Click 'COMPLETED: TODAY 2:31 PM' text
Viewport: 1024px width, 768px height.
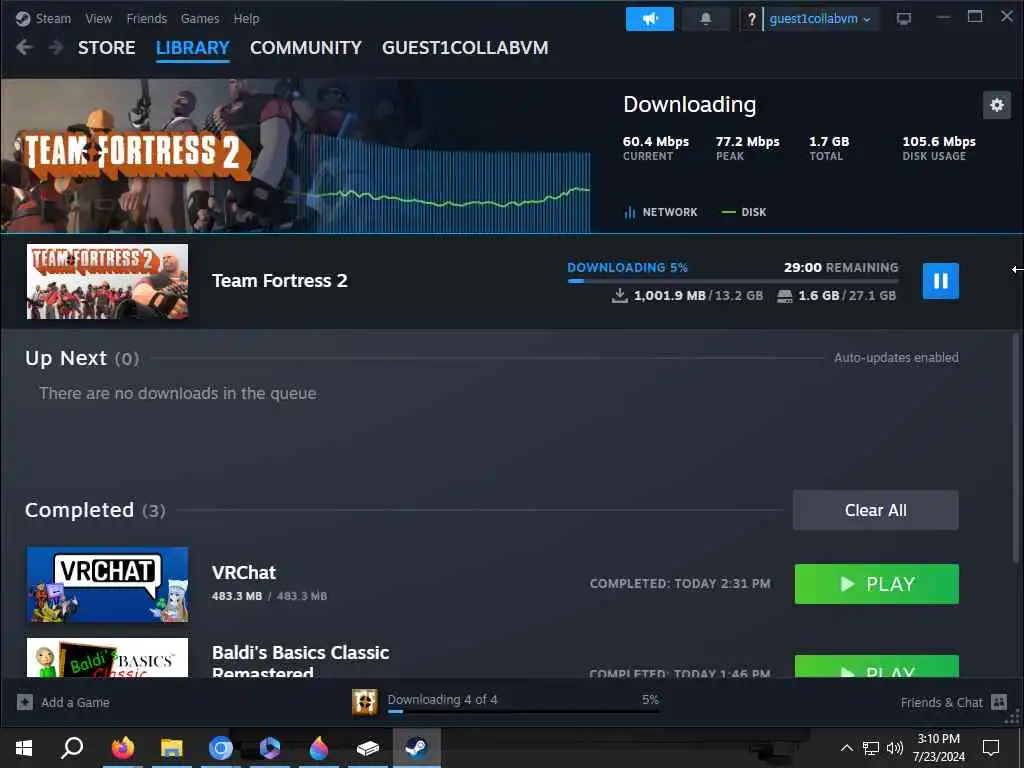pyautogui.click(x=680, y=584)
